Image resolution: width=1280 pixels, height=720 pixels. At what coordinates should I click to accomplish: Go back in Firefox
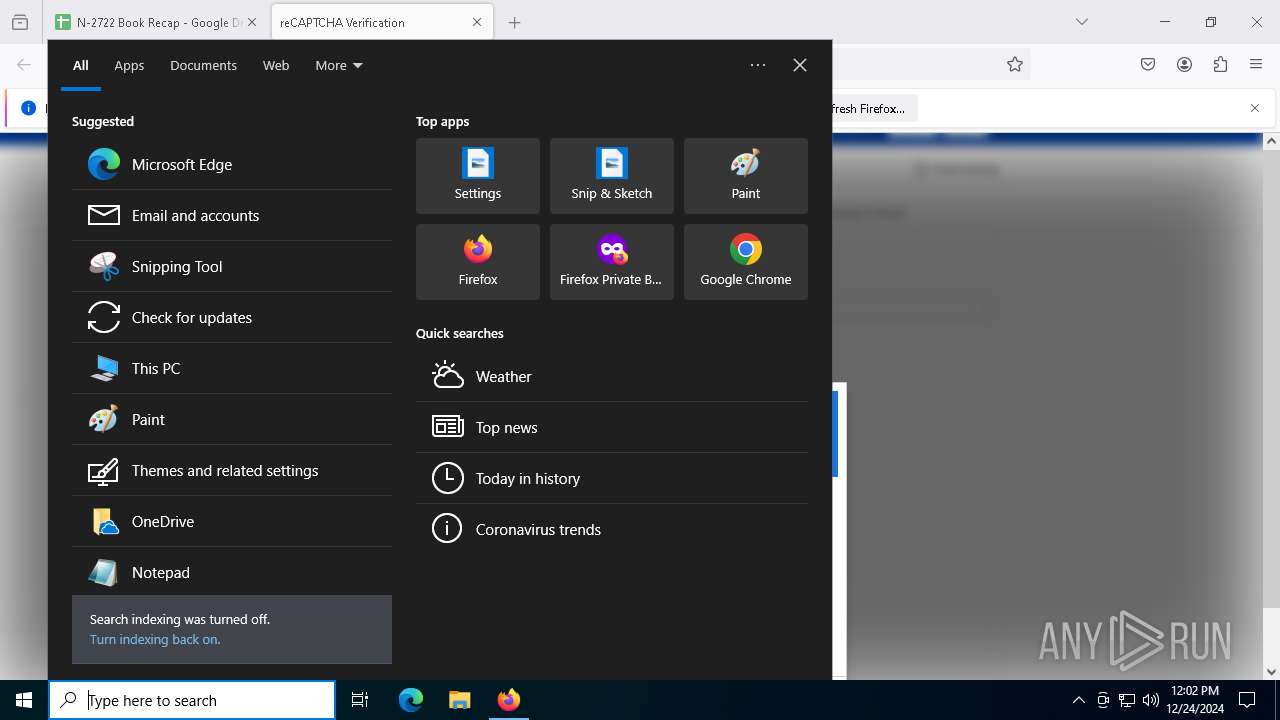pyautogui.click(x=24, y=64)
